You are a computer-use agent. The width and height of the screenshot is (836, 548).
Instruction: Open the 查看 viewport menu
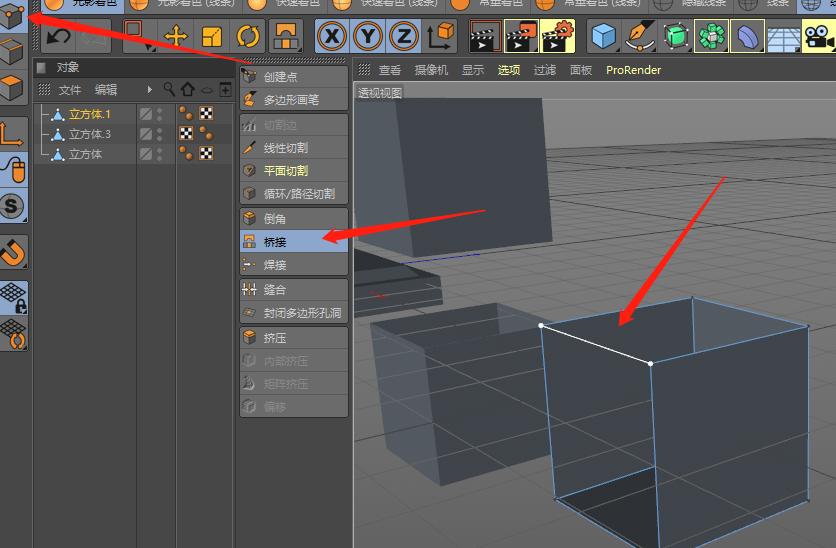(x=390, y=70)
